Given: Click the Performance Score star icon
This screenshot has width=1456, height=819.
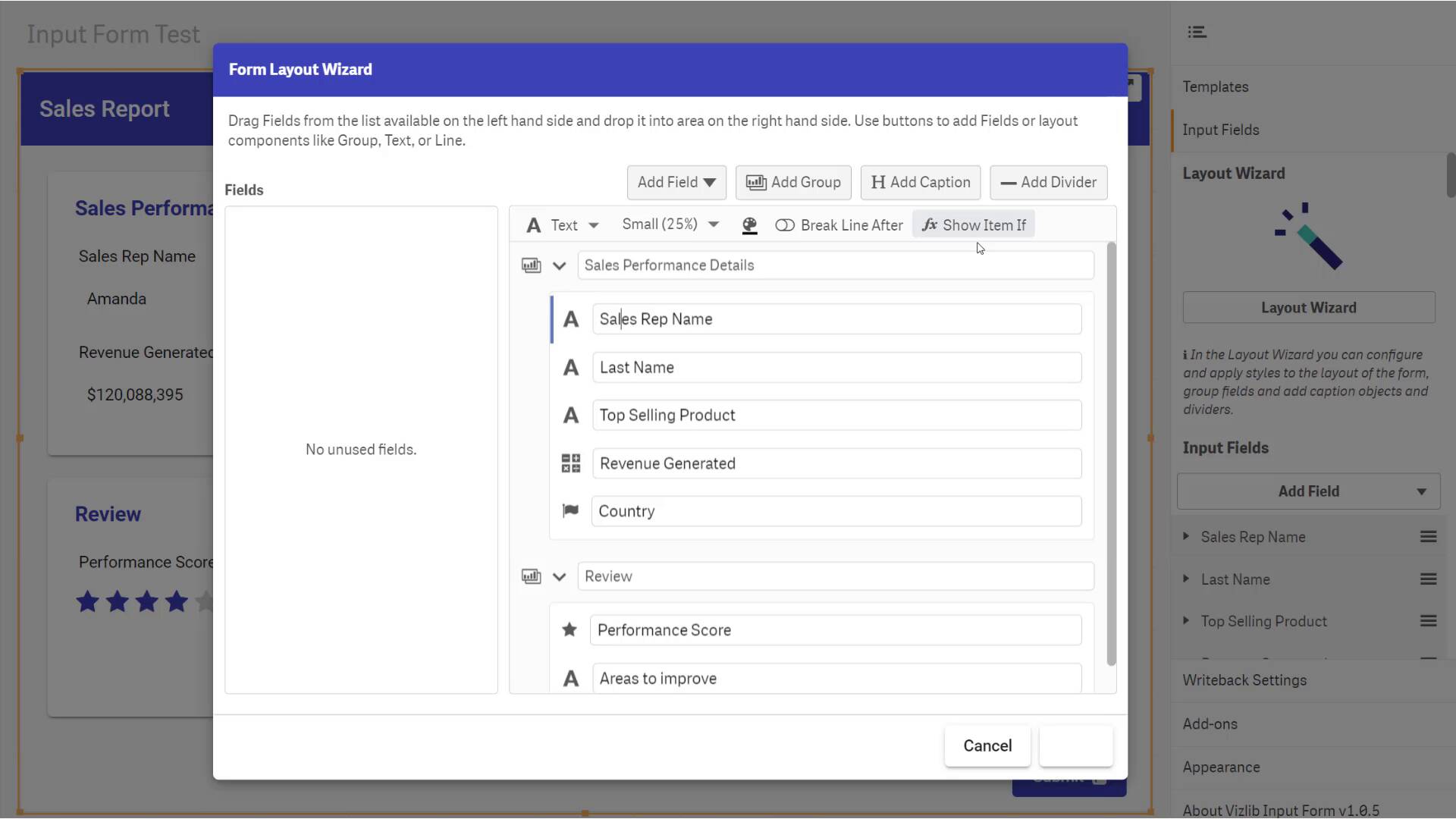Looking at the screenshot, I should click(x=570, y=630).
